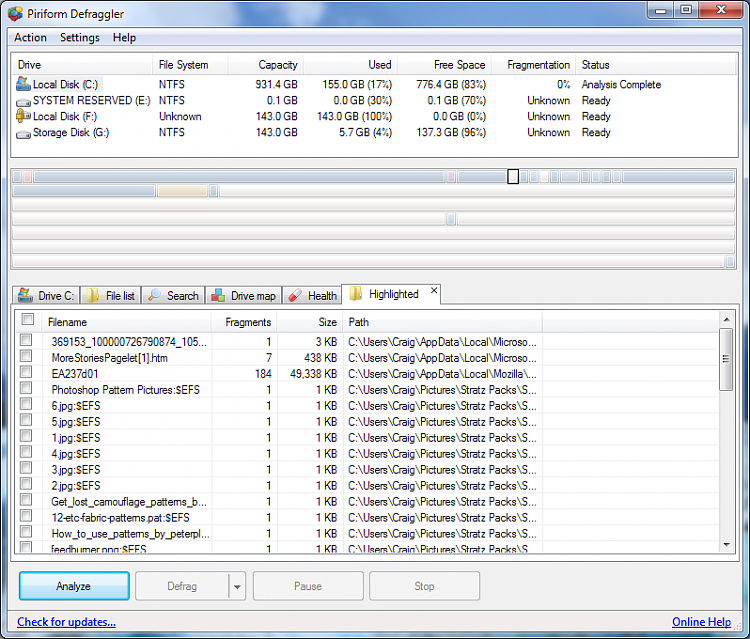This screenshot has width=750, height=639.
Task: Check the 1.jpg:$EFS checkbox
Action: 26,436
